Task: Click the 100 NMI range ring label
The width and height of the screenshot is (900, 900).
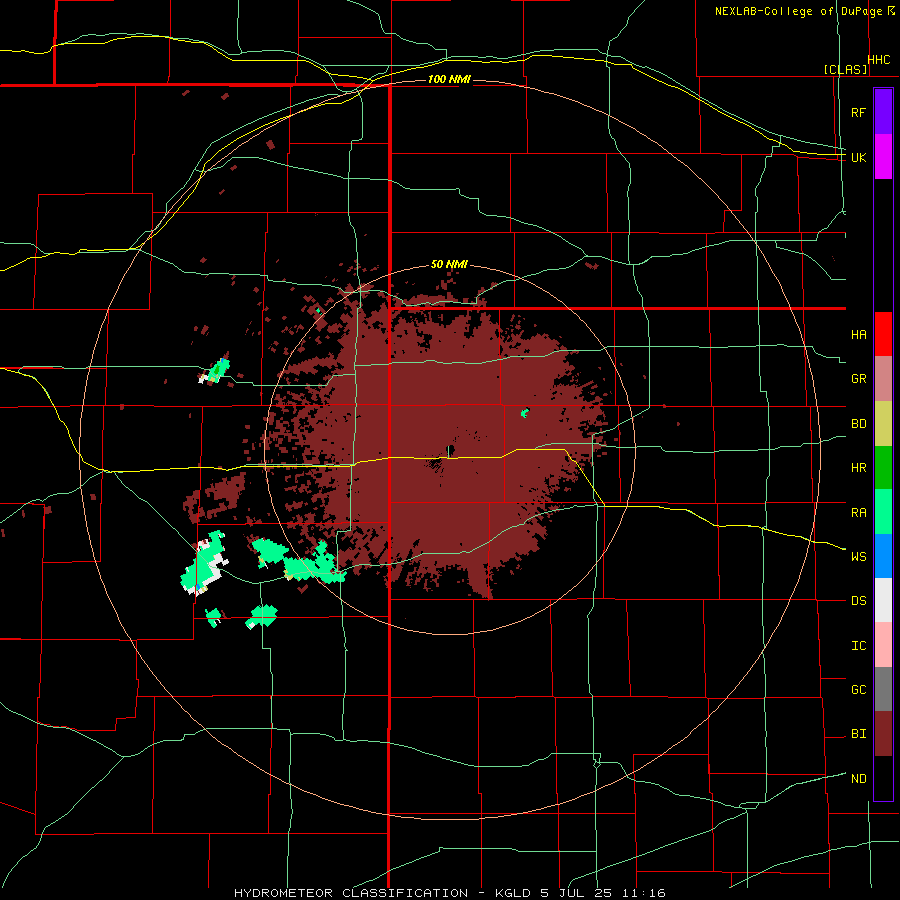Action: pos(449,79)
